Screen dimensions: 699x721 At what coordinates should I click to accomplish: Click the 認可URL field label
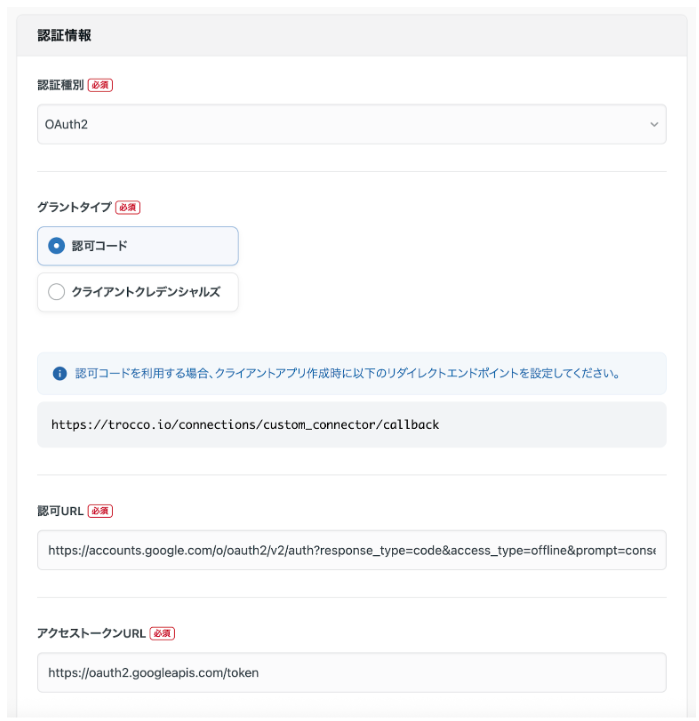pos(60,511)
